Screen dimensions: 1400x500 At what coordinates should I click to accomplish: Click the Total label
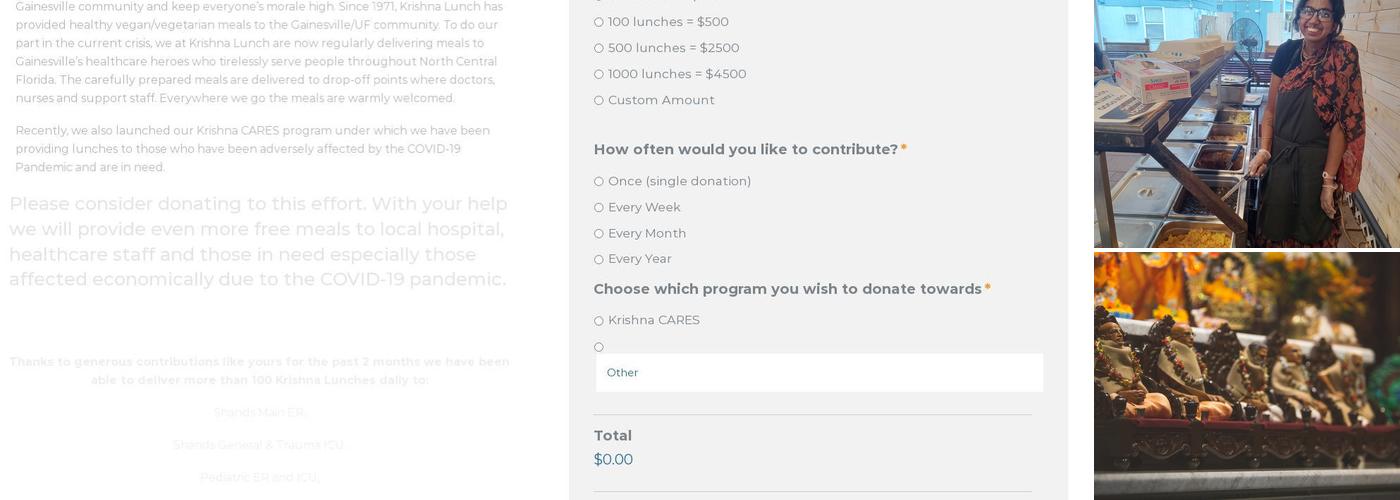tap(612, 436)
